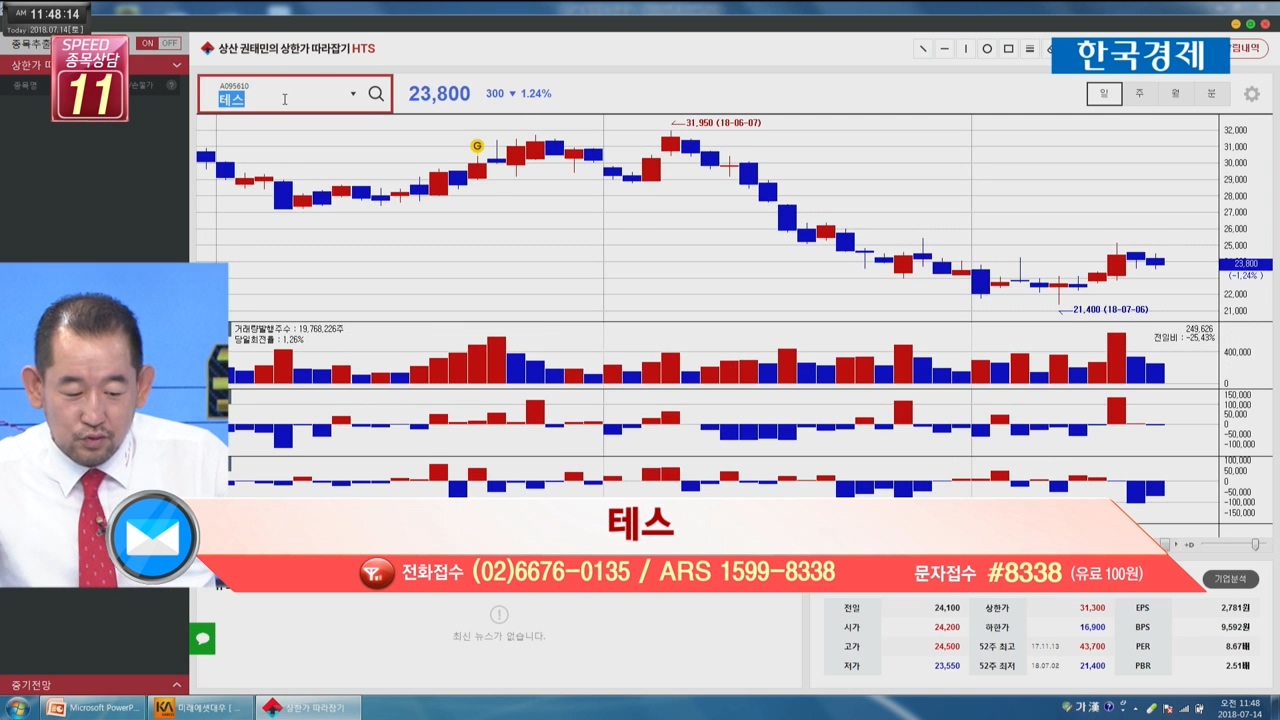Collapse the 상한가 panel chevron
Image resolution: width=1280 pixels, height=720 pixels.
[177, 65]
